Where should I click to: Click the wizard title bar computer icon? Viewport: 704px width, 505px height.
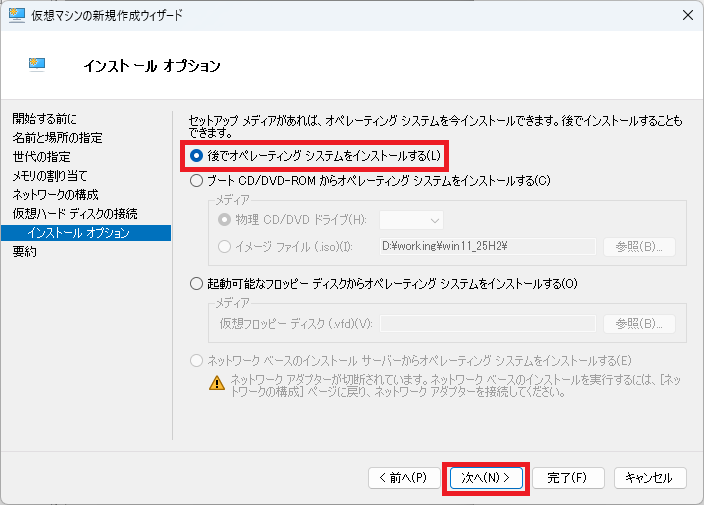(x=17, y=15)
